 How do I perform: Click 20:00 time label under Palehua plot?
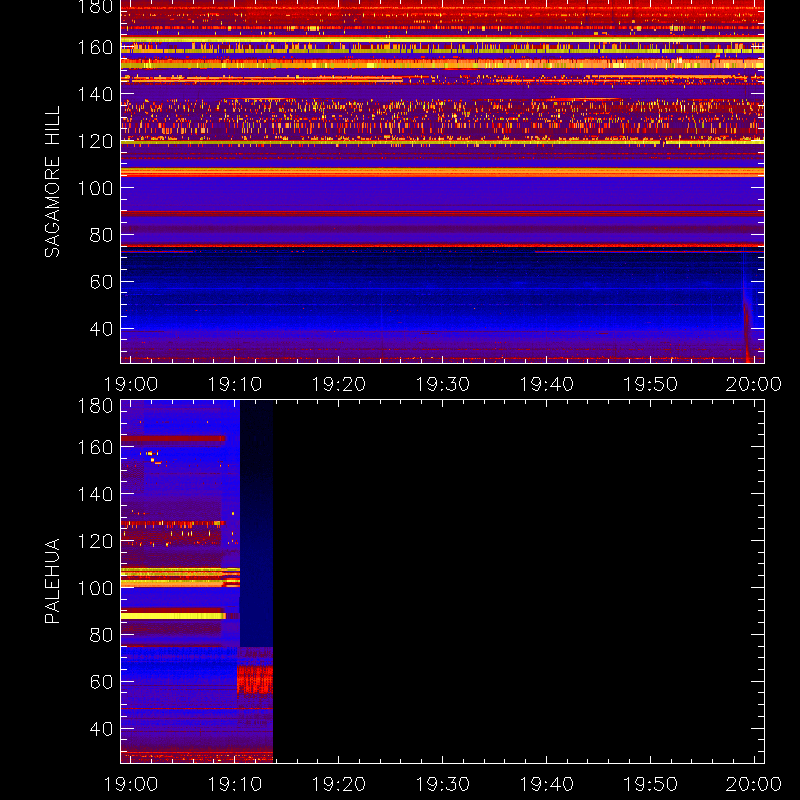(x=754, y=784)
